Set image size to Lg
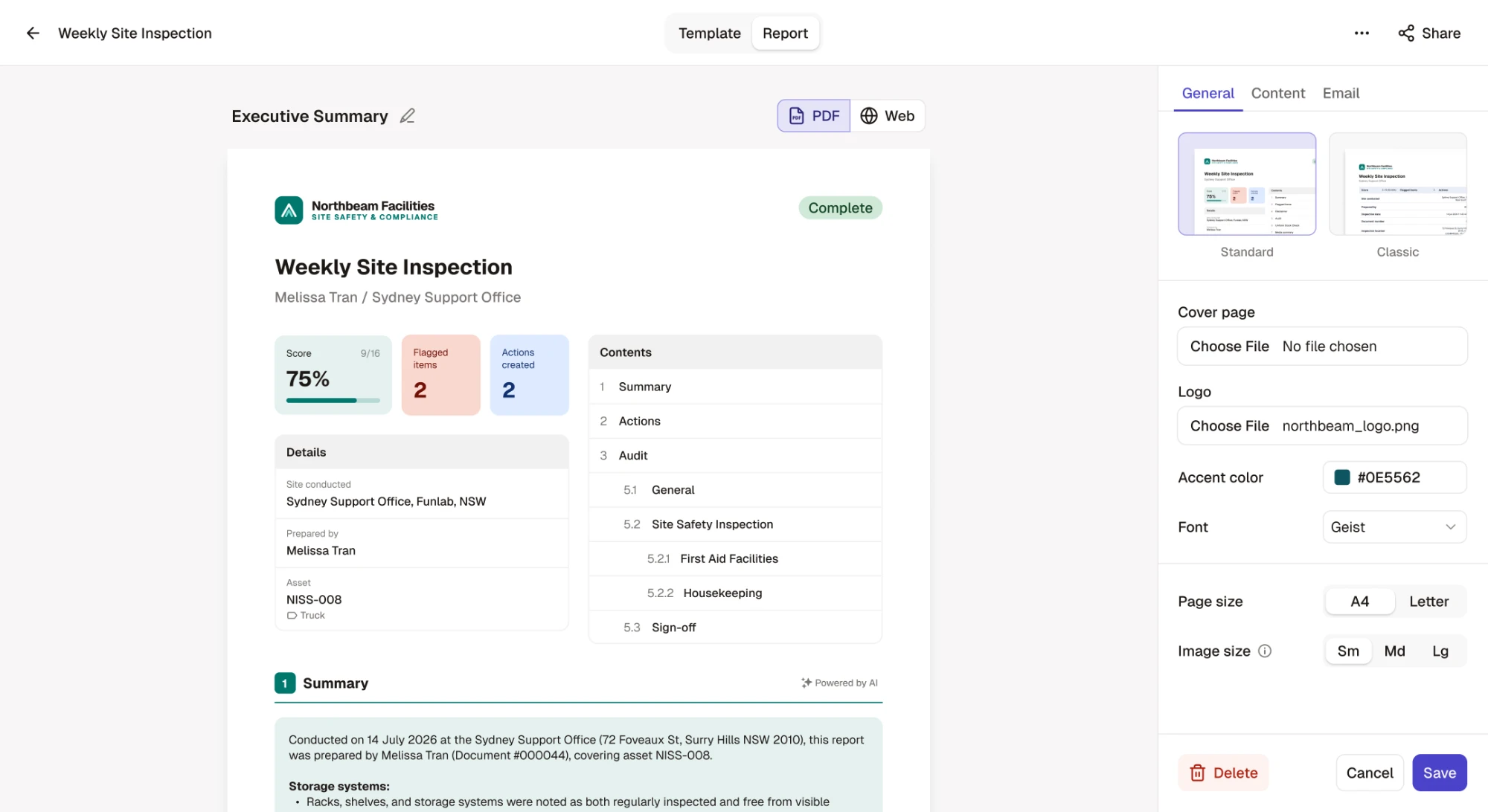1488x812 pixels. coord(1440,651)
